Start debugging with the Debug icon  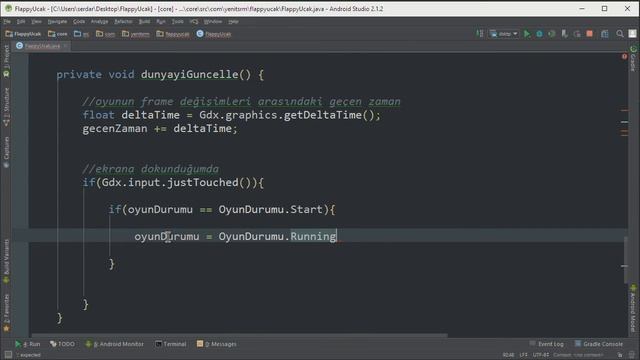pos(539,34)
